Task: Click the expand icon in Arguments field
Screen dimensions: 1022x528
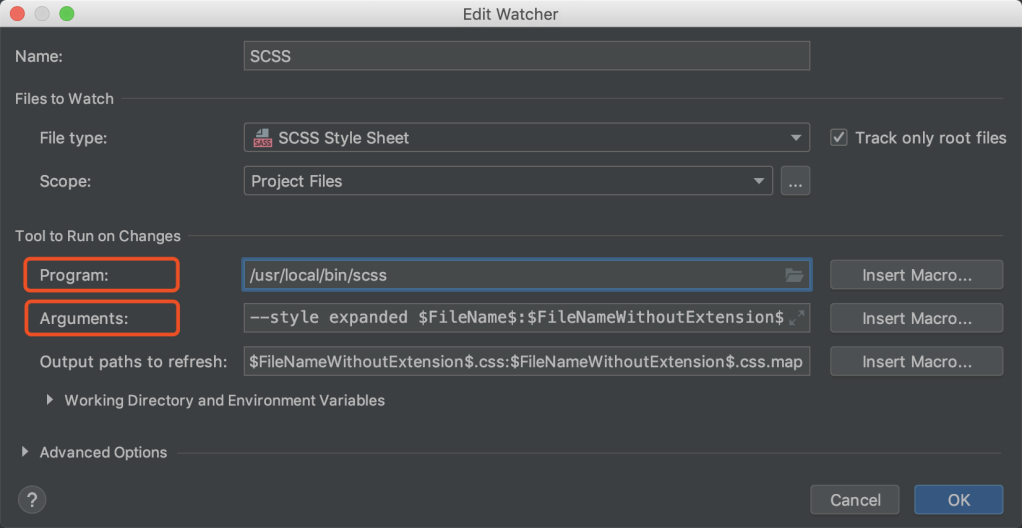Action: click(796, 318)
